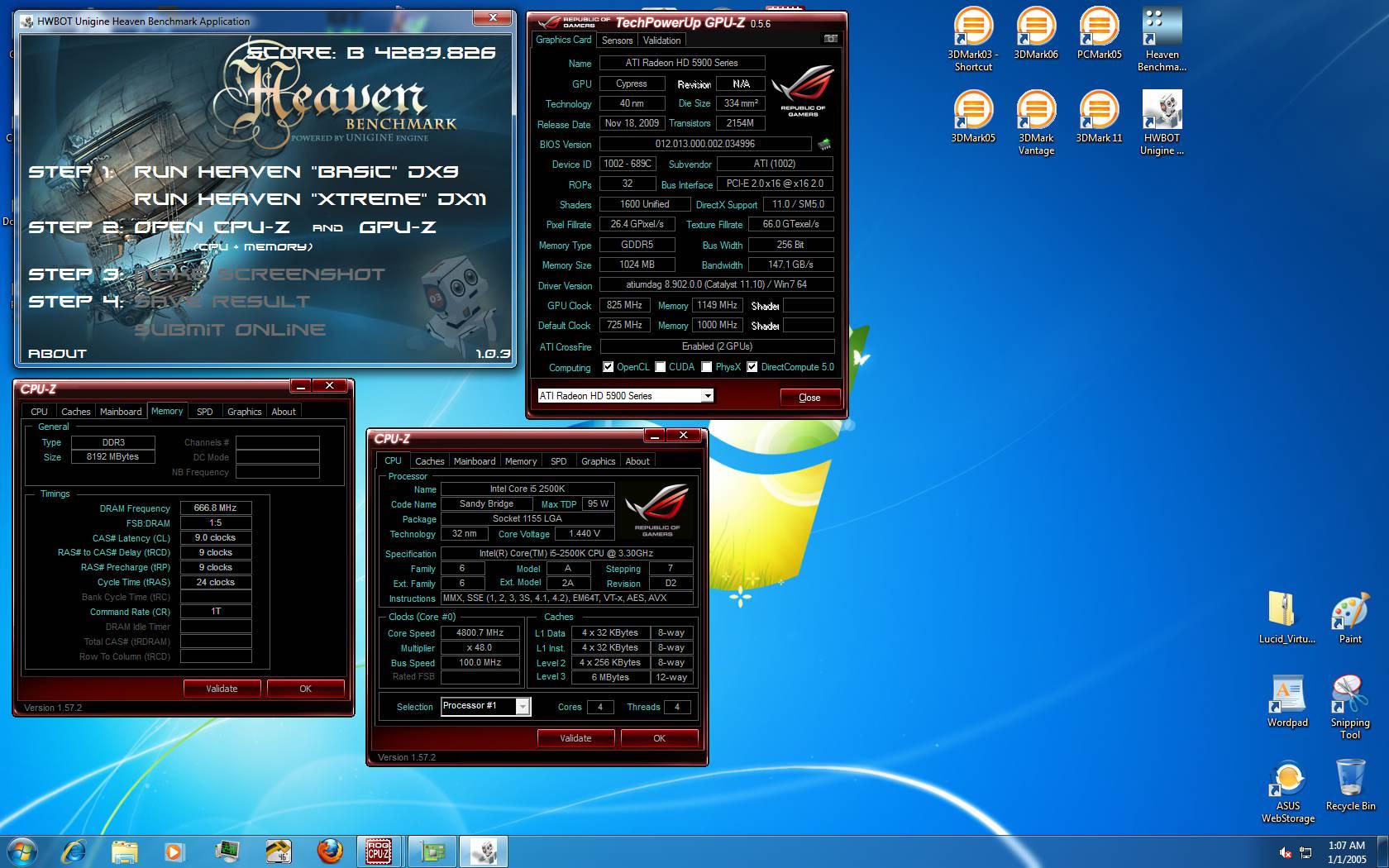The height and width of the screenshot is (868, 1389).
Task: Open the Lucid_Virtu zip folder icon
Action: [x=1286, y=618]
